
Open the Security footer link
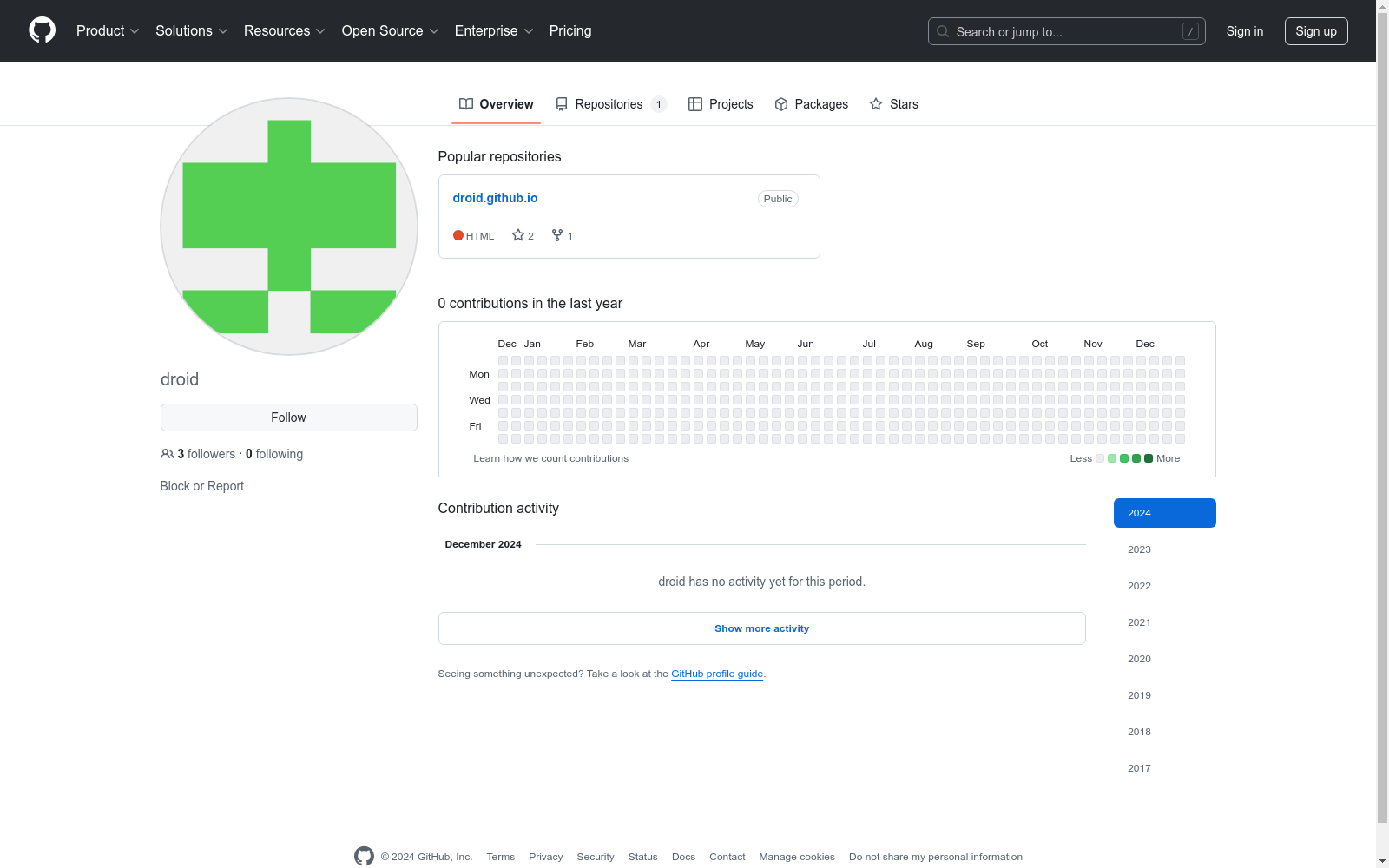click(596, 857)
